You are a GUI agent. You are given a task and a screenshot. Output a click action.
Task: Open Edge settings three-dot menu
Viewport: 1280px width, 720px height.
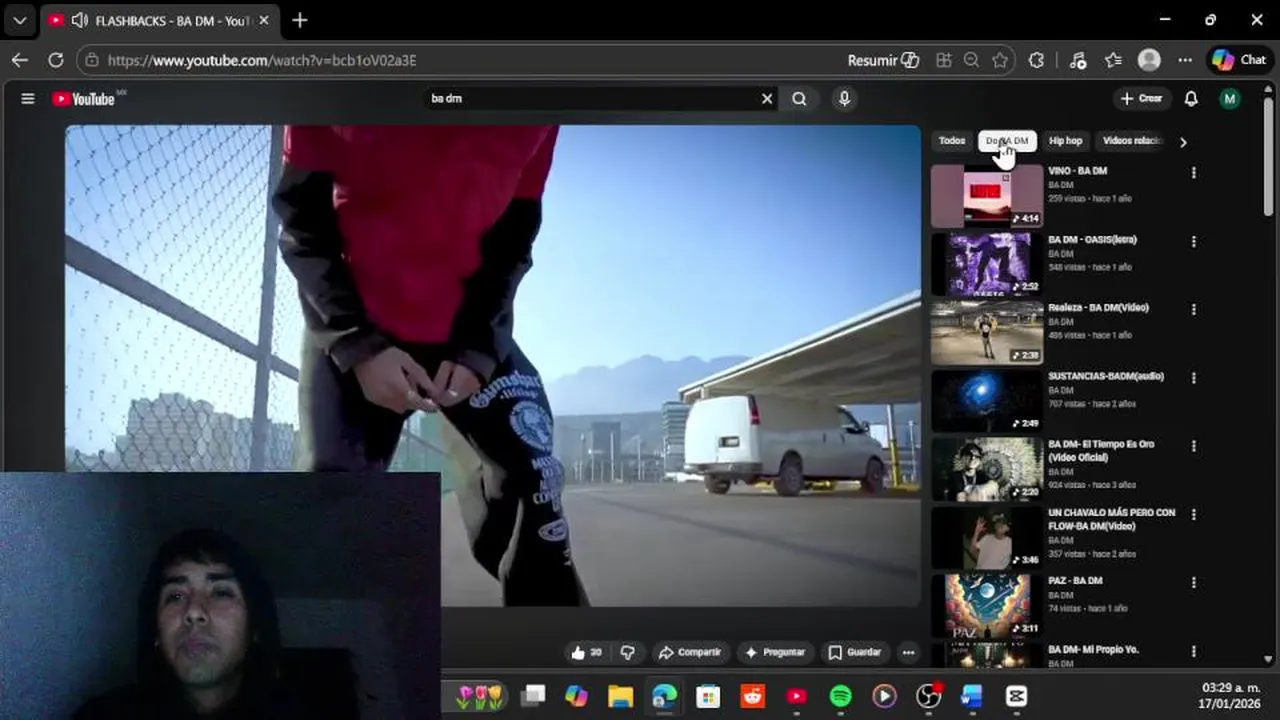1185,60
